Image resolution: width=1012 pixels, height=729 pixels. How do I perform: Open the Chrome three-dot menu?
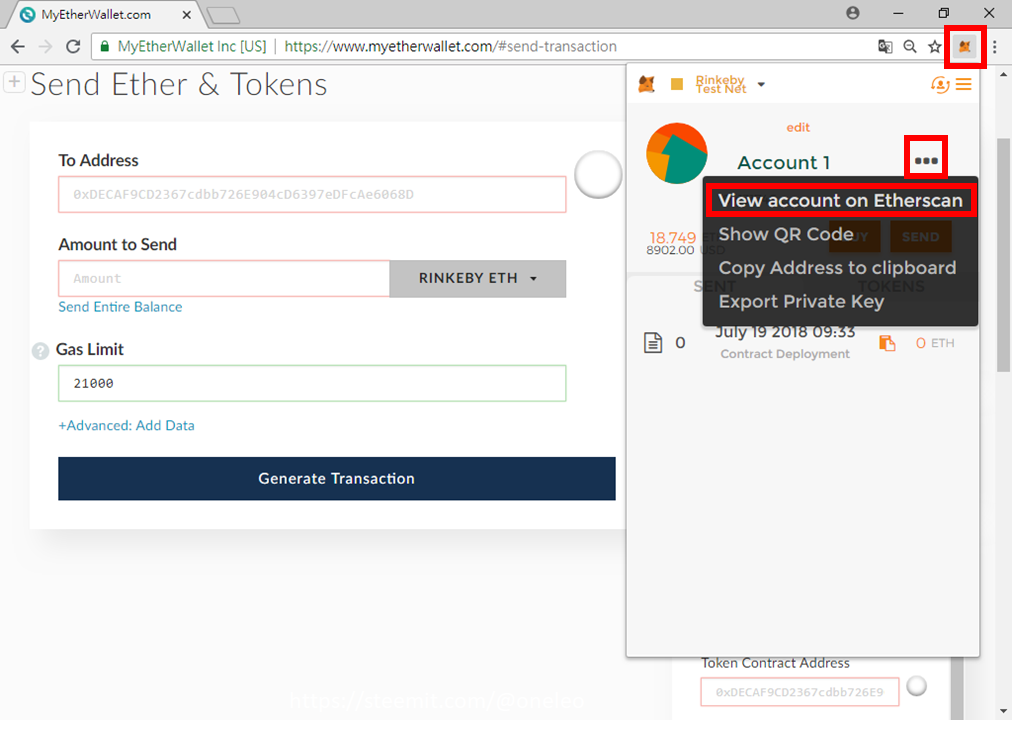tap(995, 46)
